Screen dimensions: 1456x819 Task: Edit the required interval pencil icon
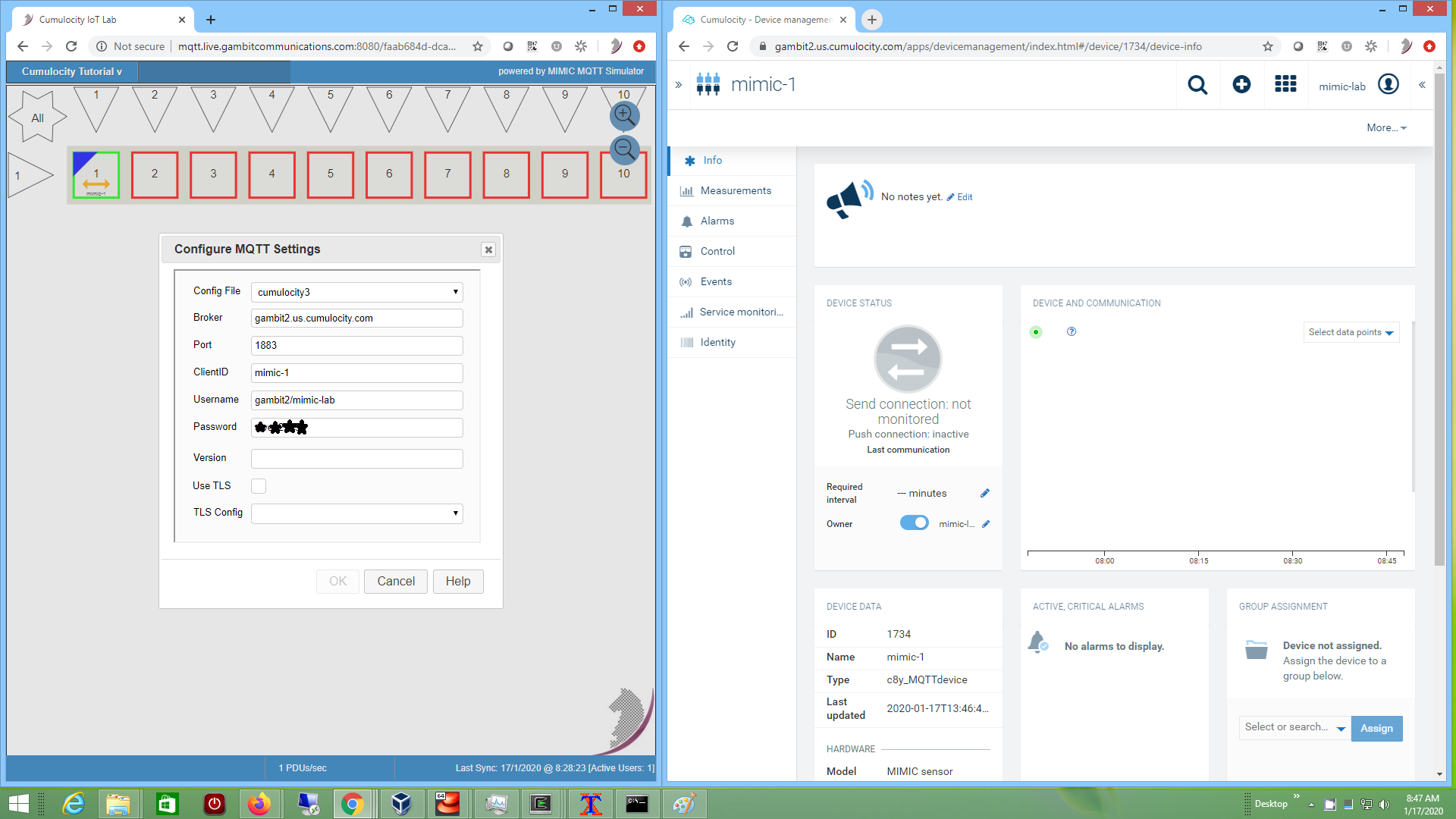(985, 494)
